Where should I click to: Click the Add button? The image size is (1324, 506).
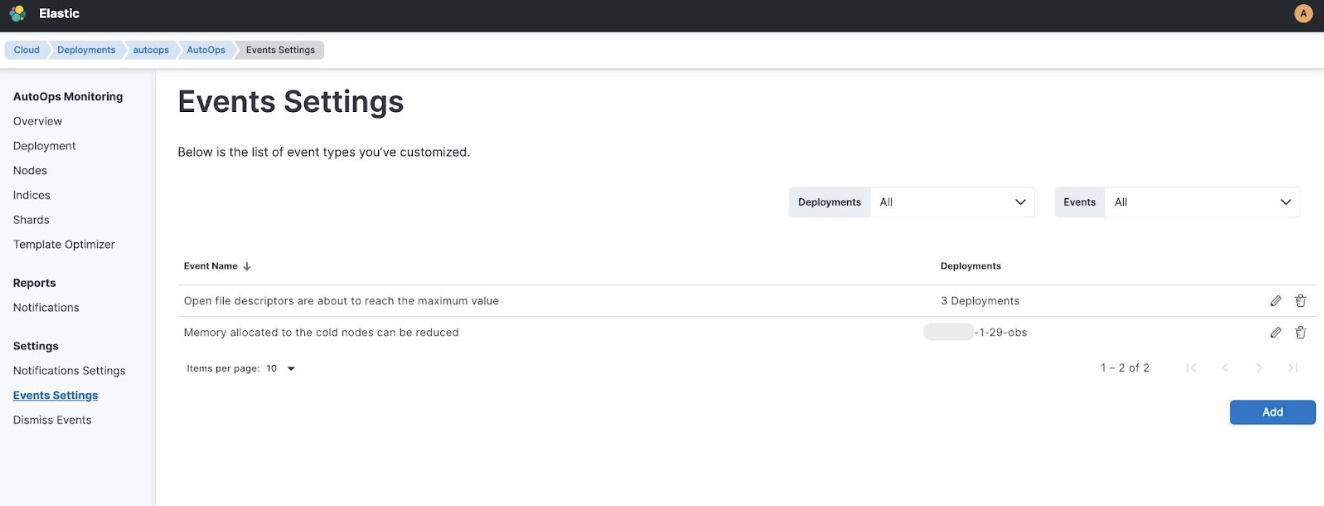coord(1272,412)
